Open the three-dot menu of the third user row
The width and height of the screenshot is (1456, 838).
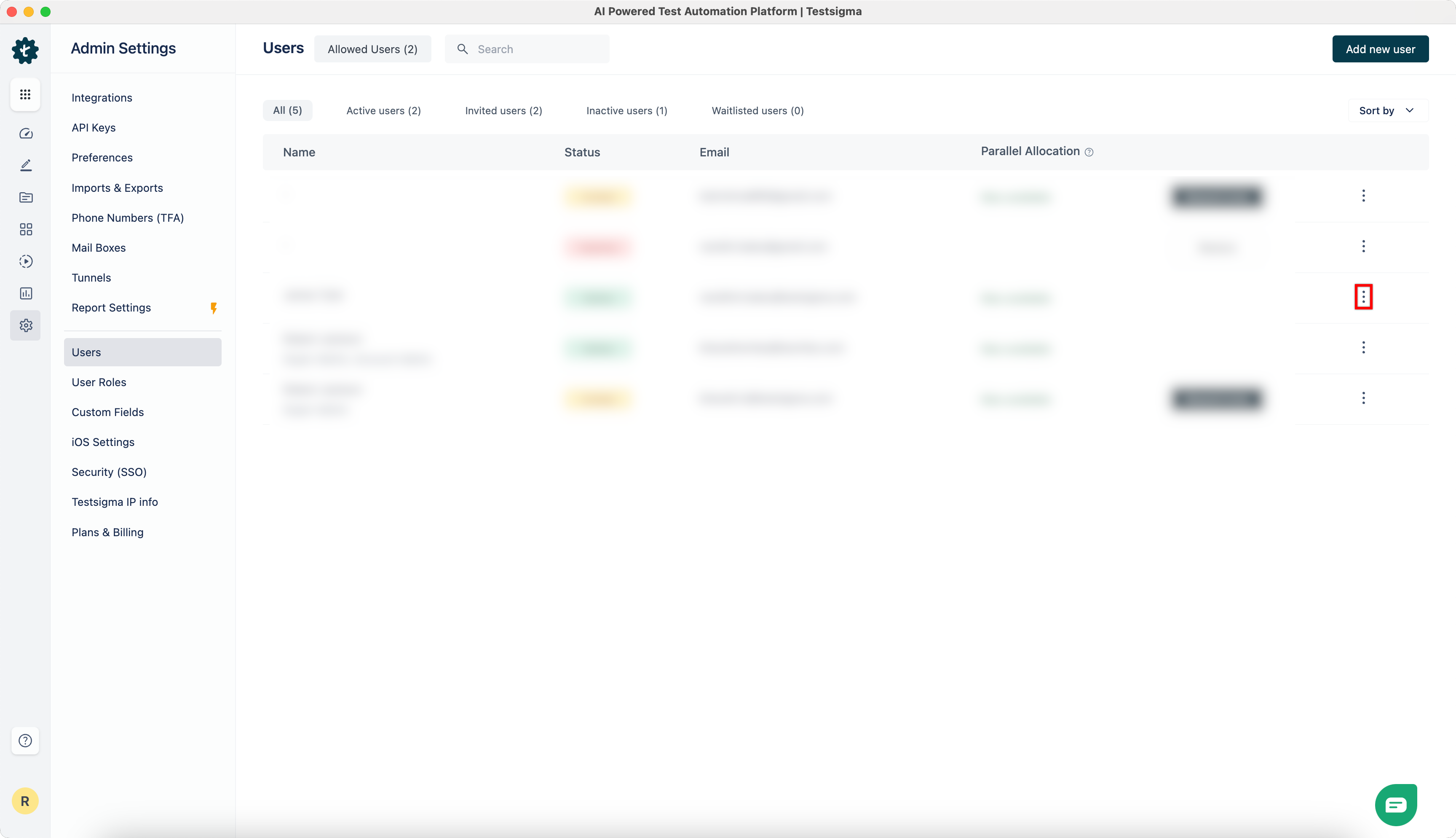[x=1363, y=297]
